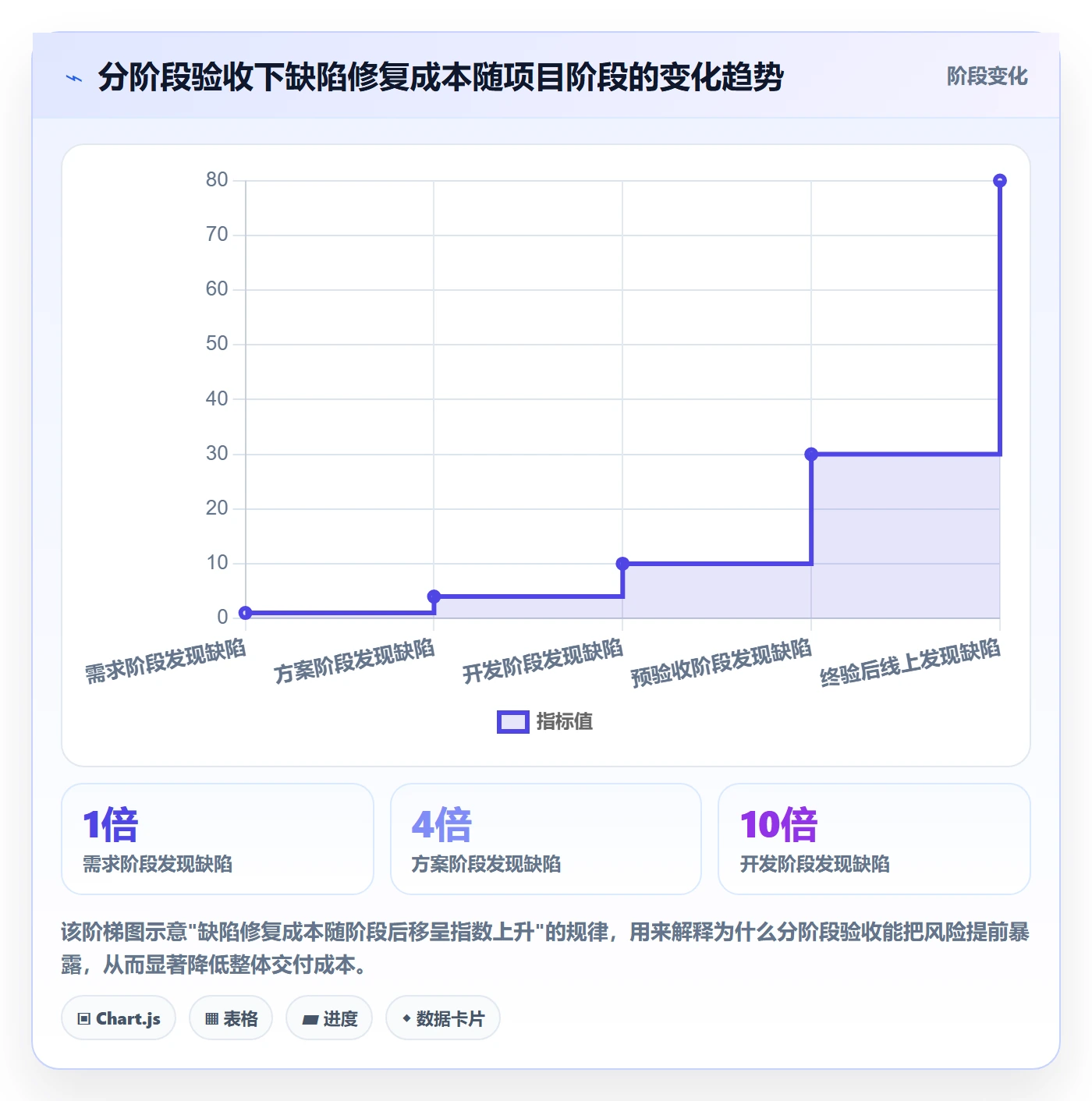Screen dimensions: 1092x1101
Task: Click the x-axis label 终验后线上发现缺陷
Action: (x=910, y=663)
